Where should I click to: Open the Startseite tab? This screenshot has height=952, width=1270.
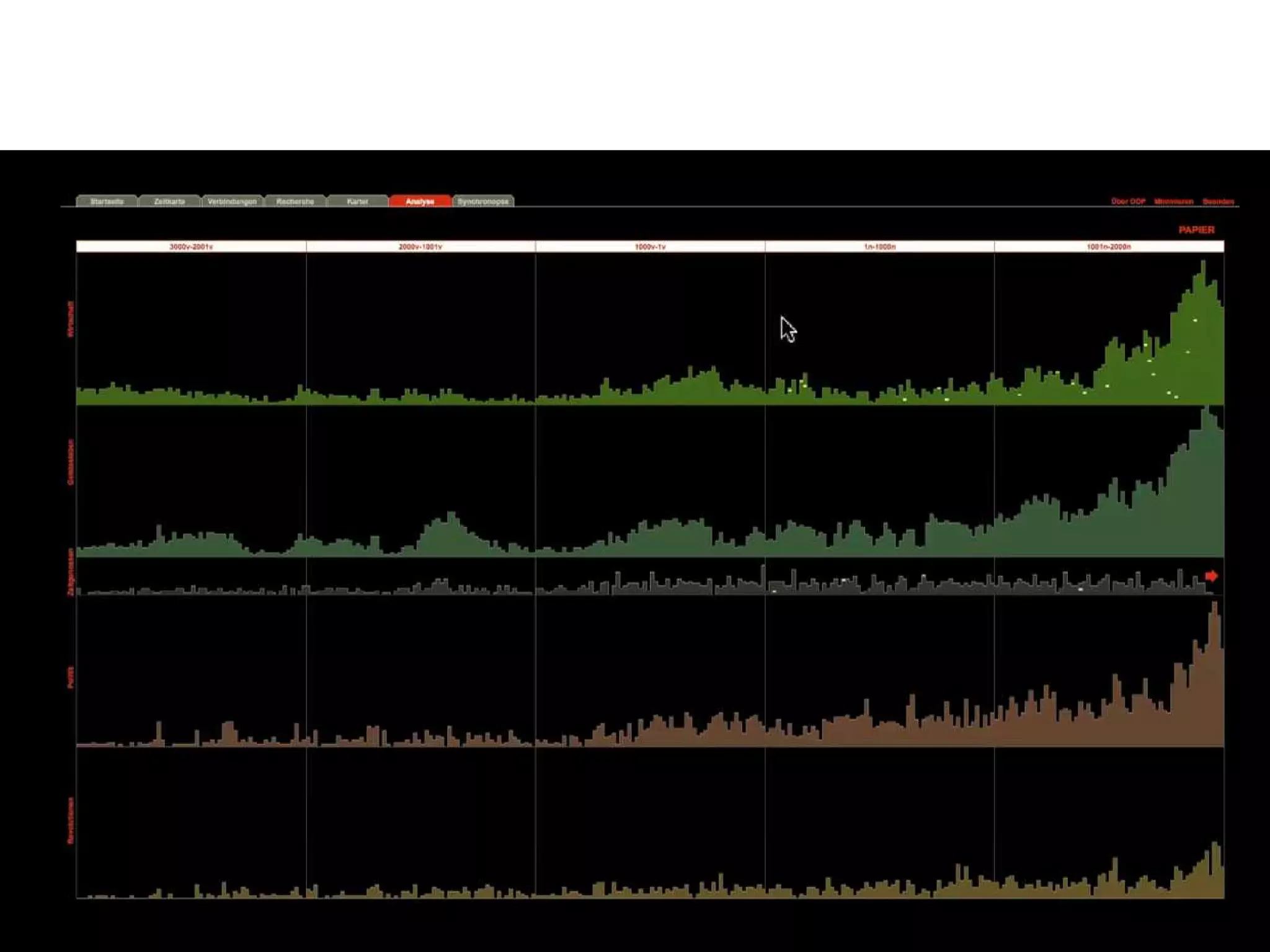(107, 201)
